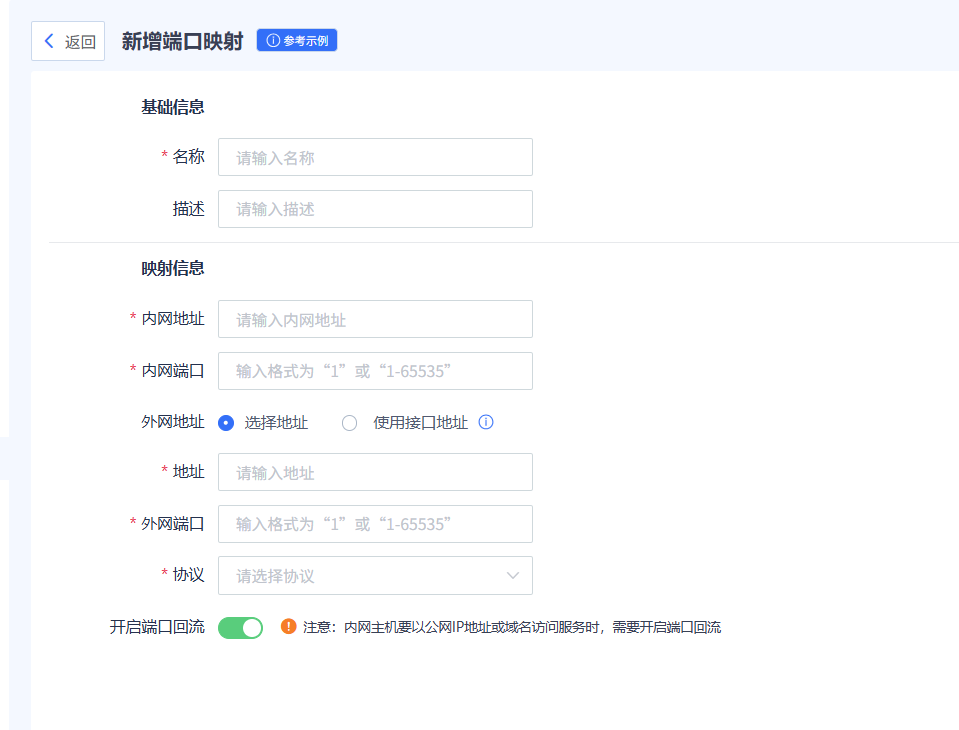The width and height of the screenshot is (959, 730).
Task: Click the 地址 input field
Action: (375, 472)
